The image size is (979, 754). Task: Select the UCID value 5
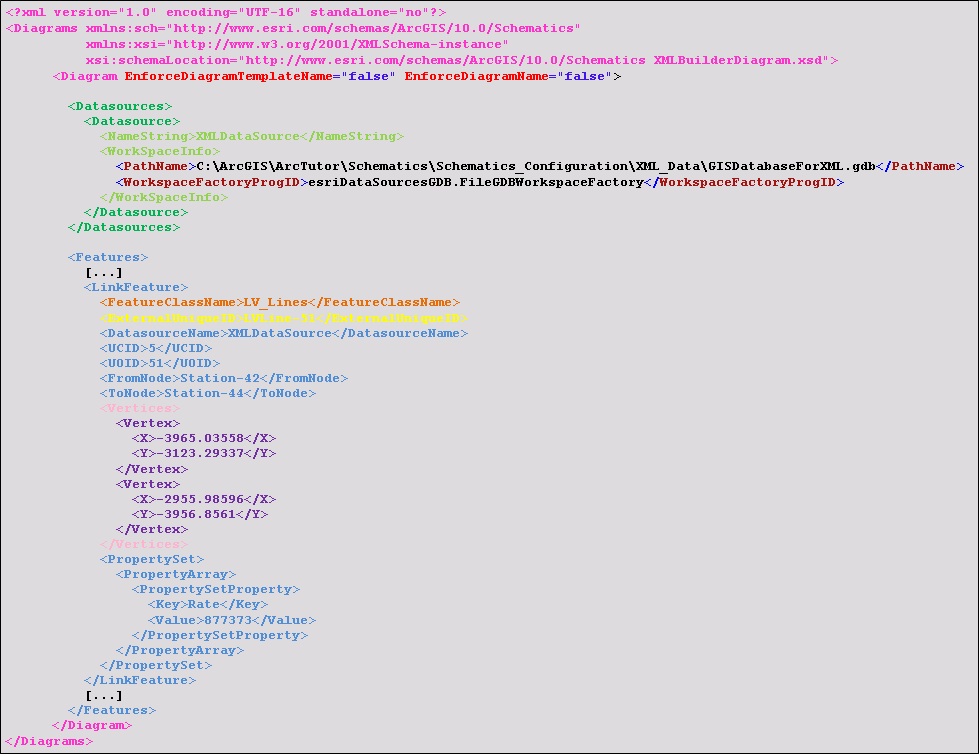click(150, 347)
